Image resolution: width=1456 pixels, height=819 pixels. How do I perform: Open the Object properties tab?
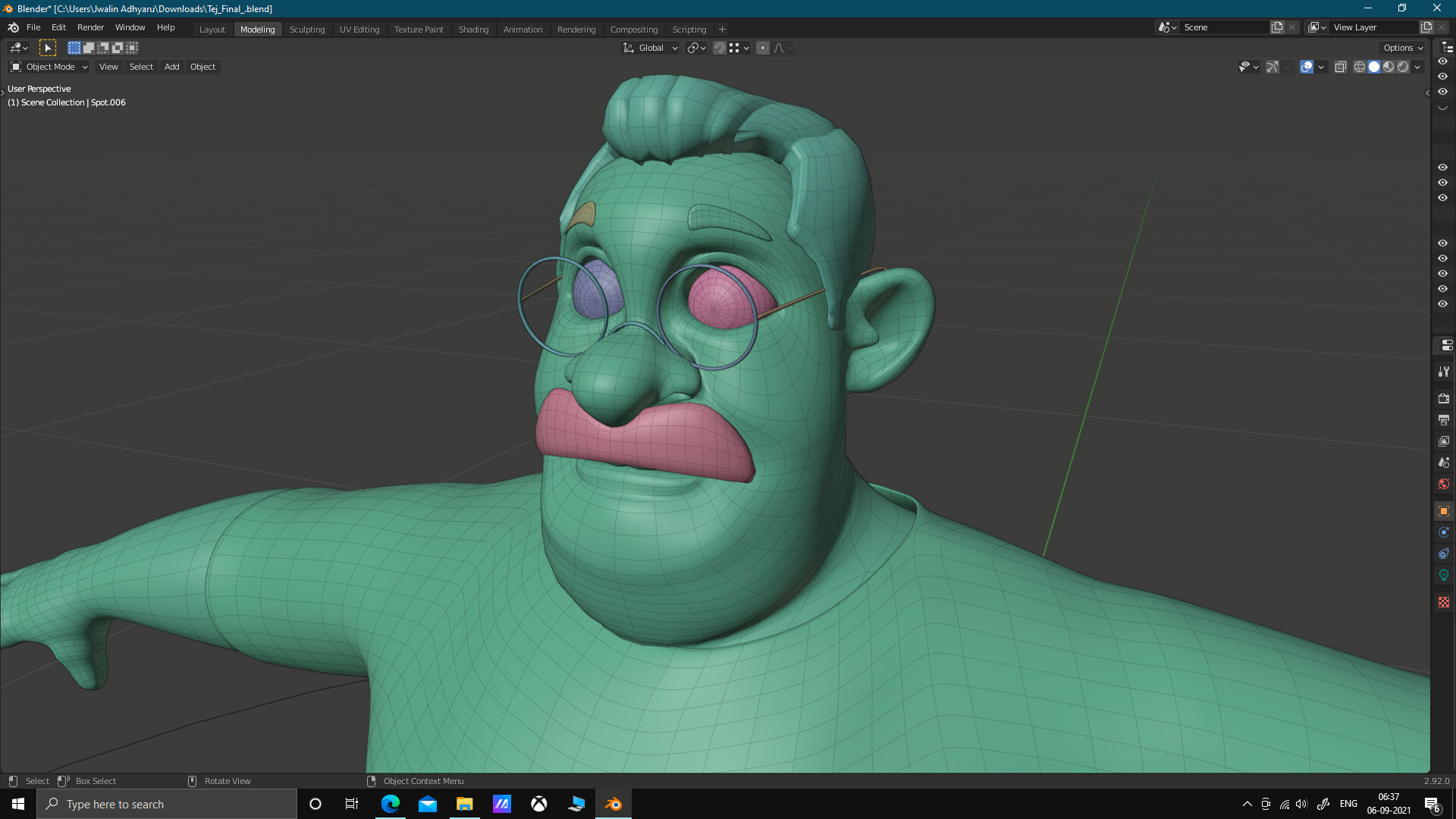point(1444,511)
